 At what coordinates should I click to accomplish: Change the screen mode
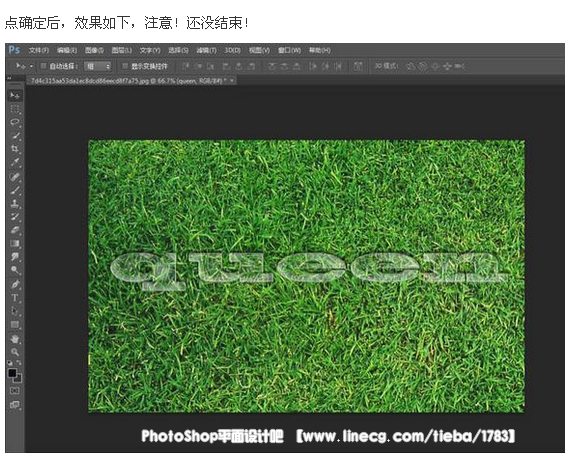pos(15,405)
